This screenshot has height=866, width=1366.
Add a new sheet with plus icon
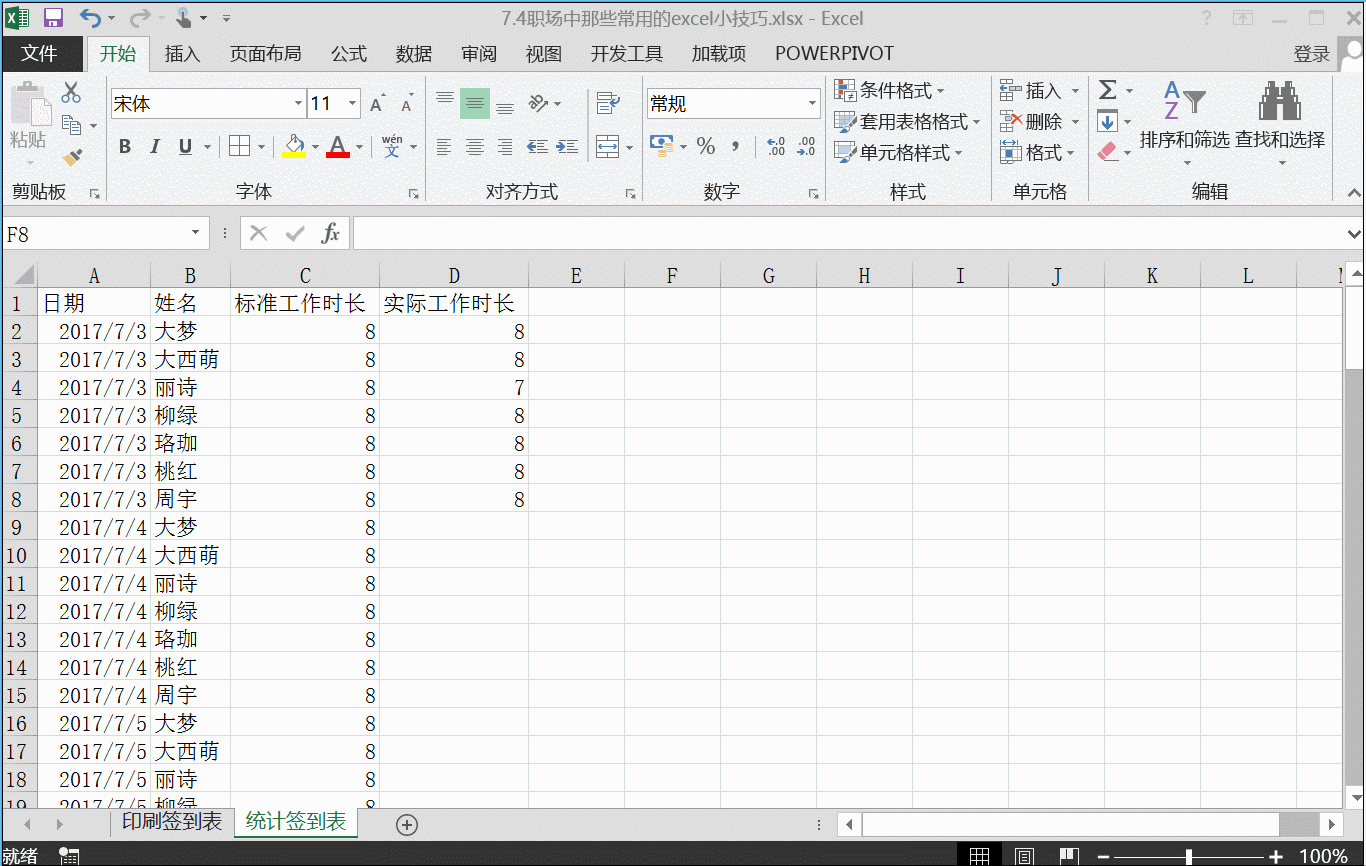[407, 824]
